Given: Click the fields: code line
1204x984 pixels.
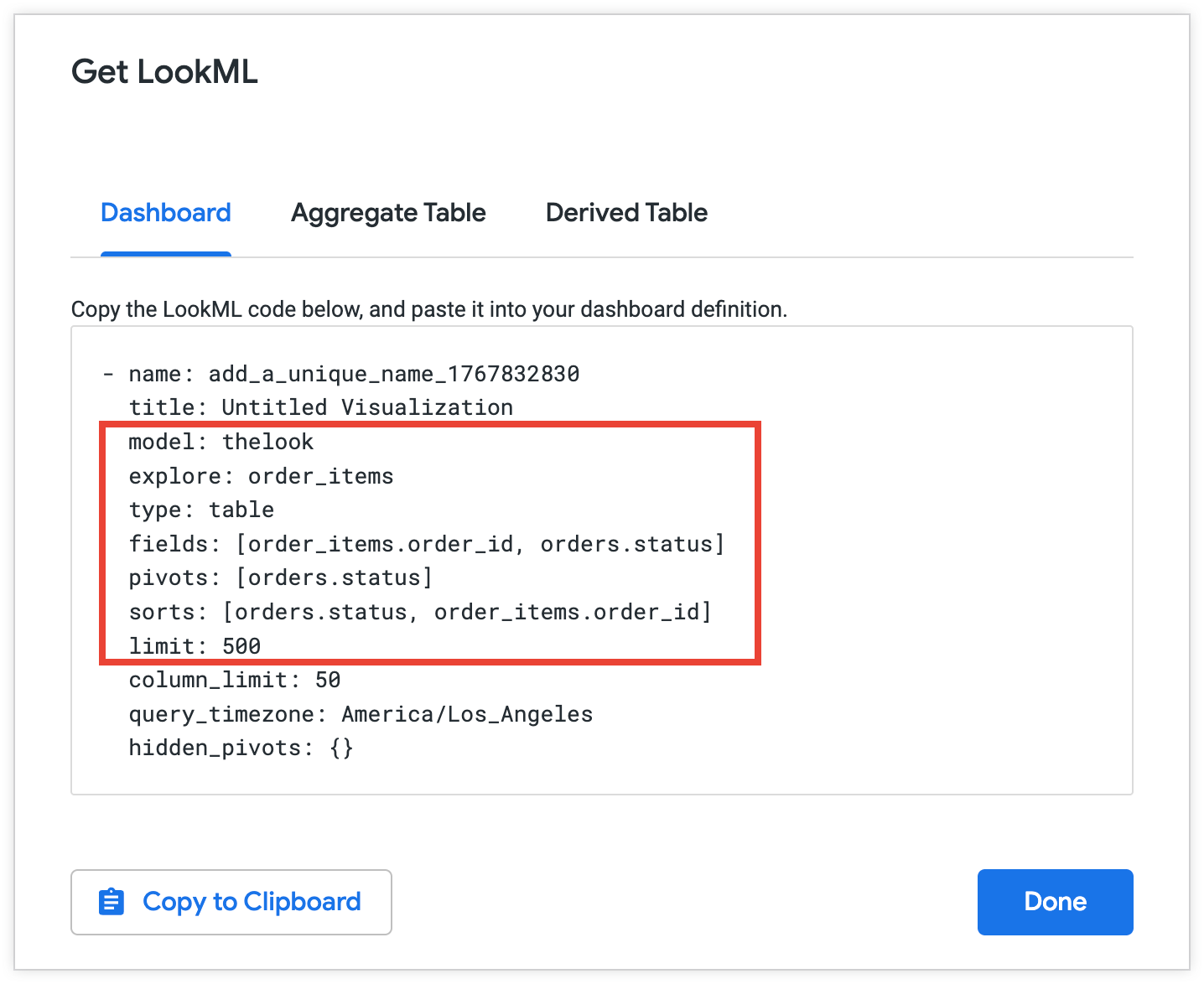Looking at the screenshot, I should (426, 544).
